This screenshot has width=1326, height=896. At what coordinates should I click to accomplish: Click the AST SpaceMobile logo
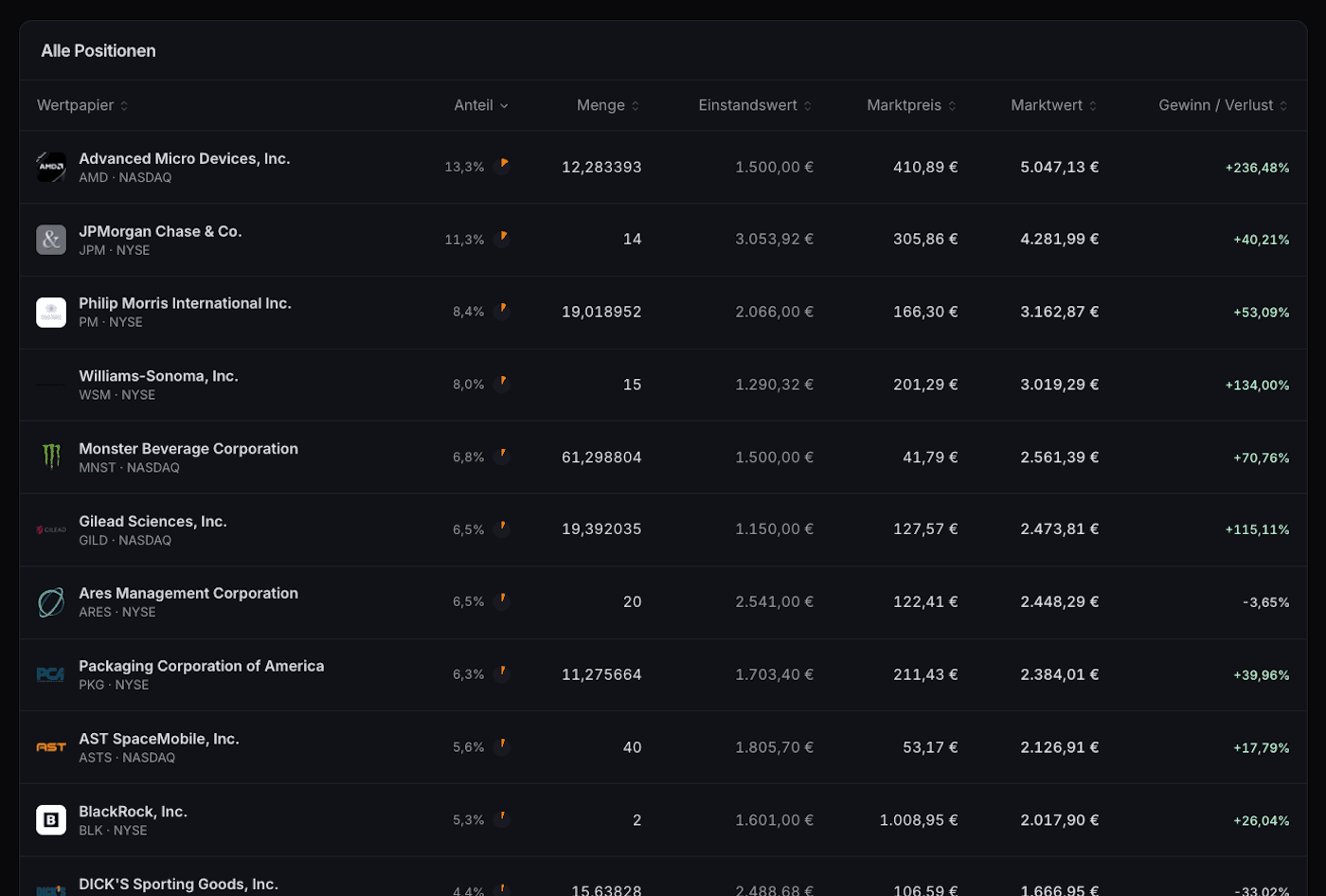click(x=51, y=747)
